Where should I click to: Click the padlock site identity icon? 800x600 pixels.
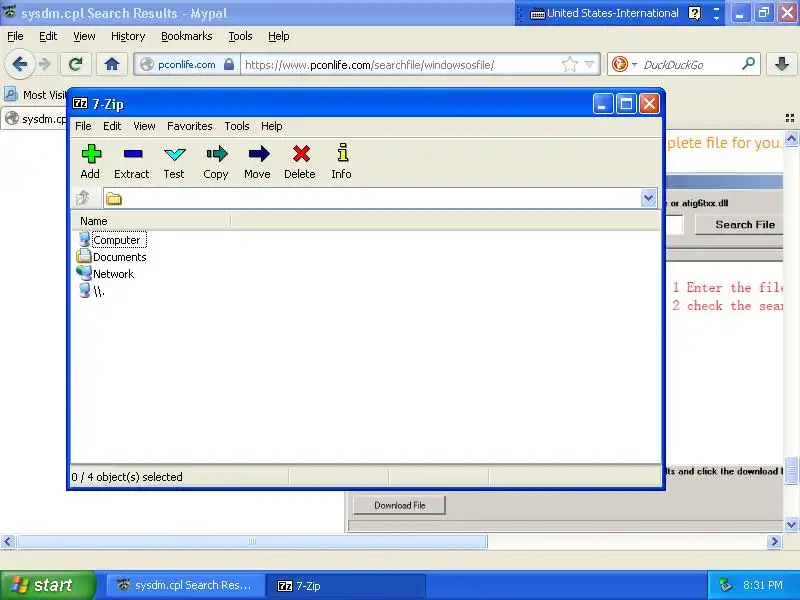(x=229, y=64)
